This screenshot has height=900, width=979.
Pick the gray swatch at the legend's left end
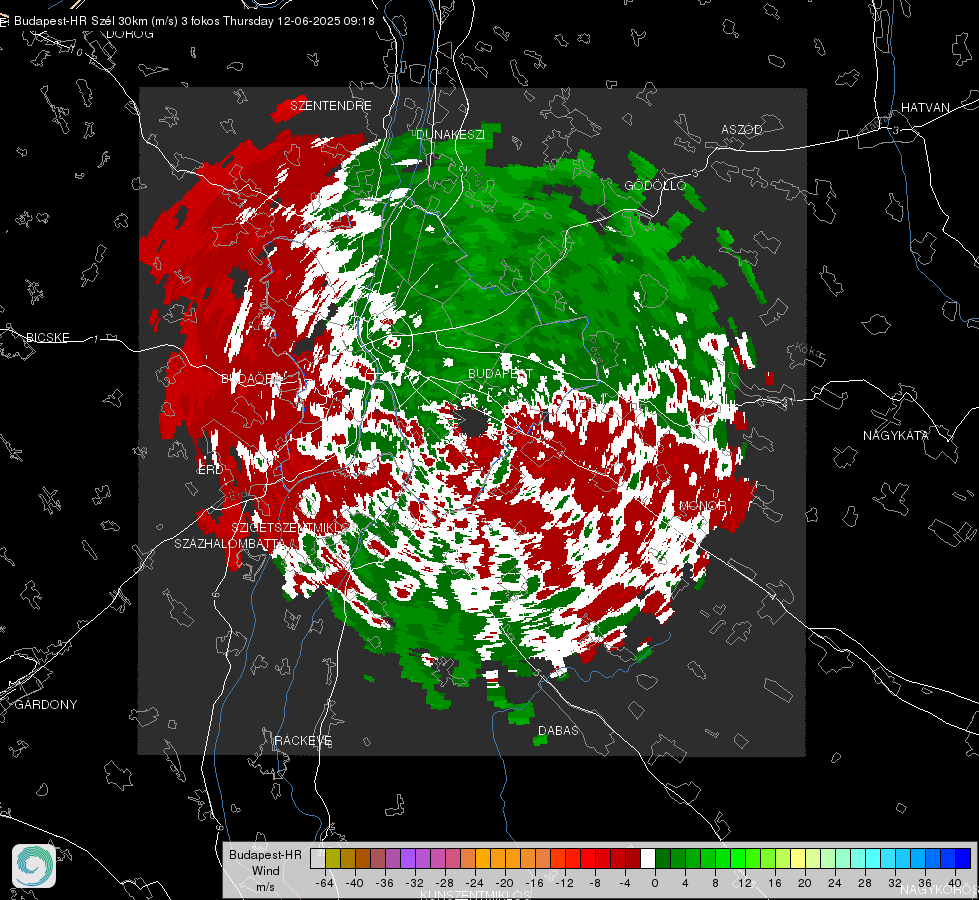(318, 858)
